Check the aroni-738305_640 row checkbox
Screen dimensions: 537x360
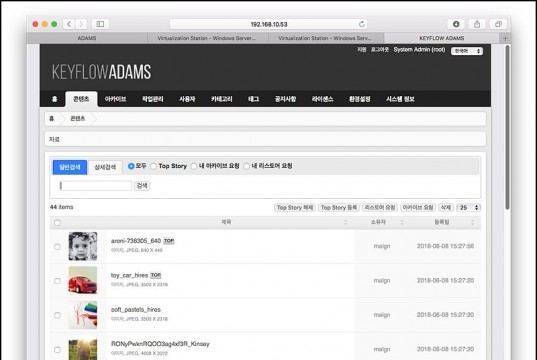pyautogui.click(x=58, y=247)
